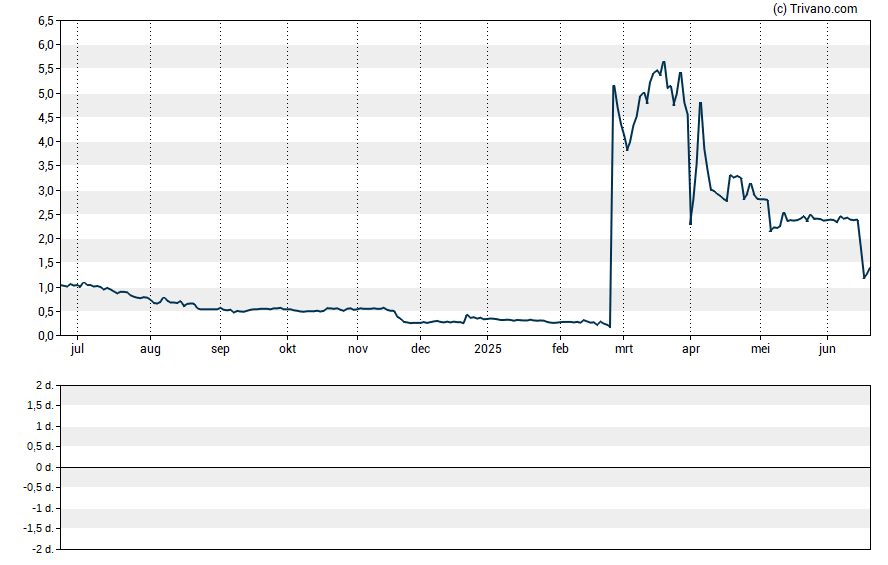Click the 'sep' month label on x-axis
Screen dimensions: 888x565
(x=220, y=349)
